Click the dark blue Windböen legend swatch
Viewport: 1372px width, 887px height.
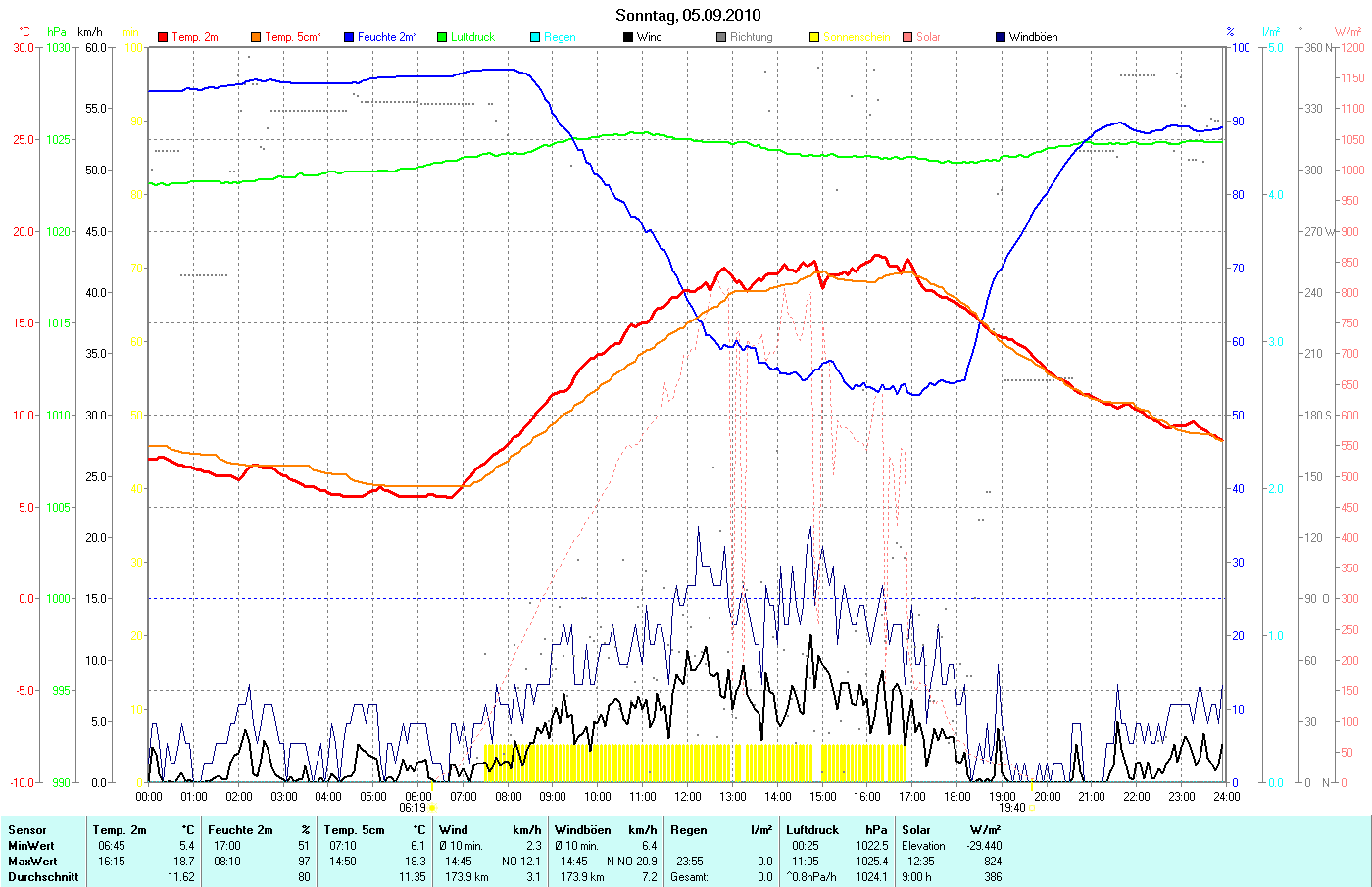pyautogui.click(x=1001, y=37)
